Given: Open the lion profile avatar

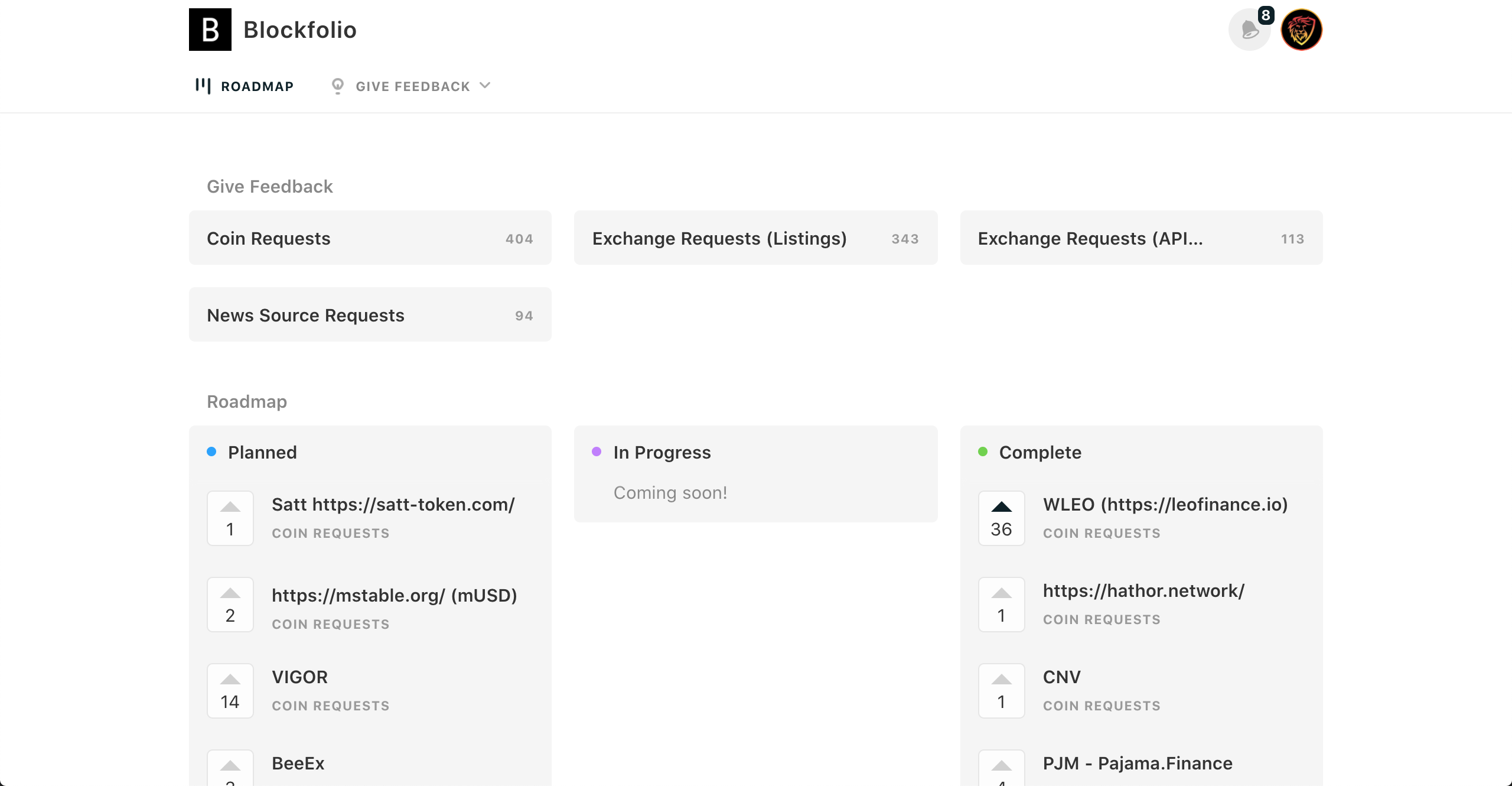Looking at the screenshot, I should pos(1301,30).
